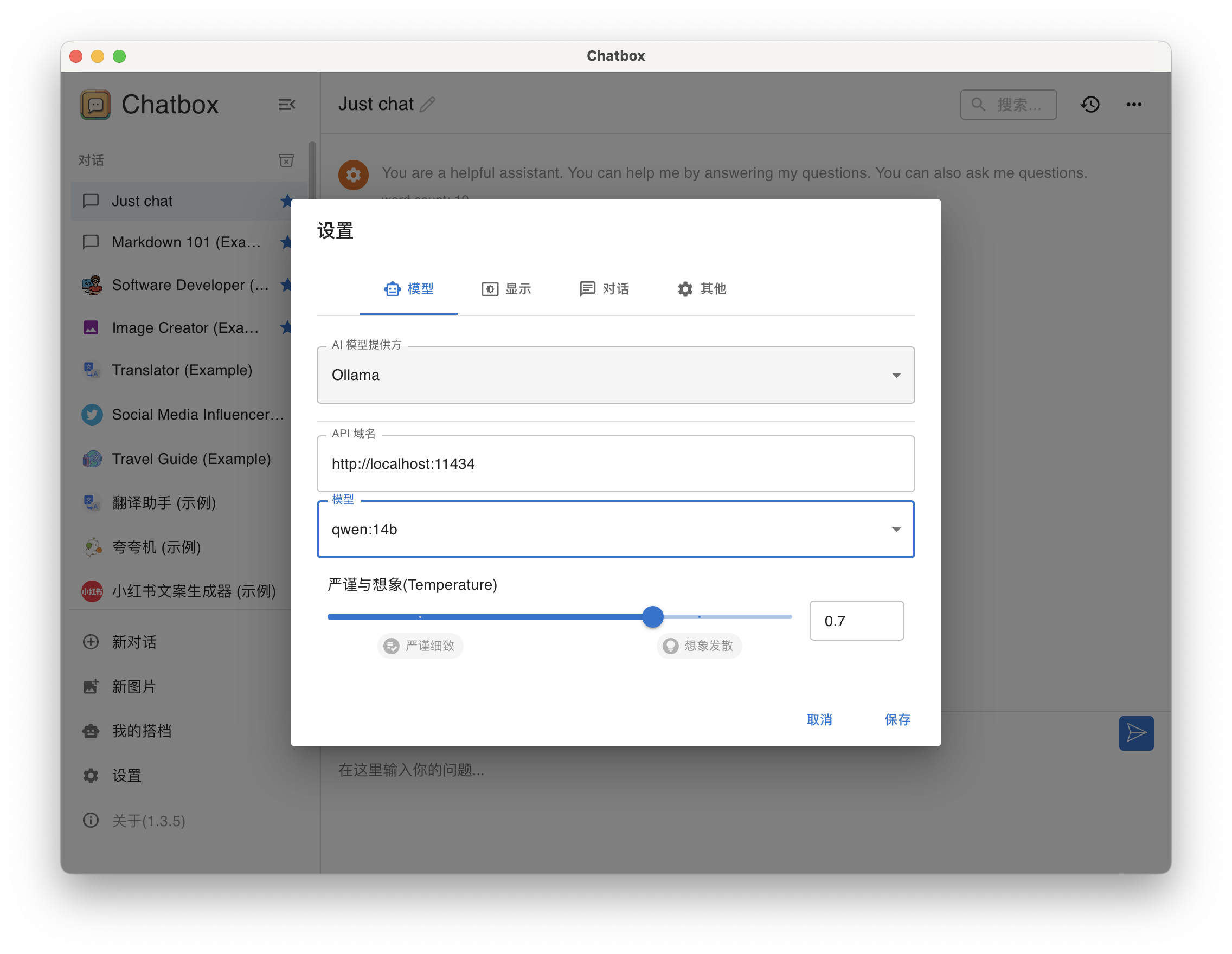The image size is (1232, 954).
Task: Switch to the 对话 settings tab
Action: [604, 289]
